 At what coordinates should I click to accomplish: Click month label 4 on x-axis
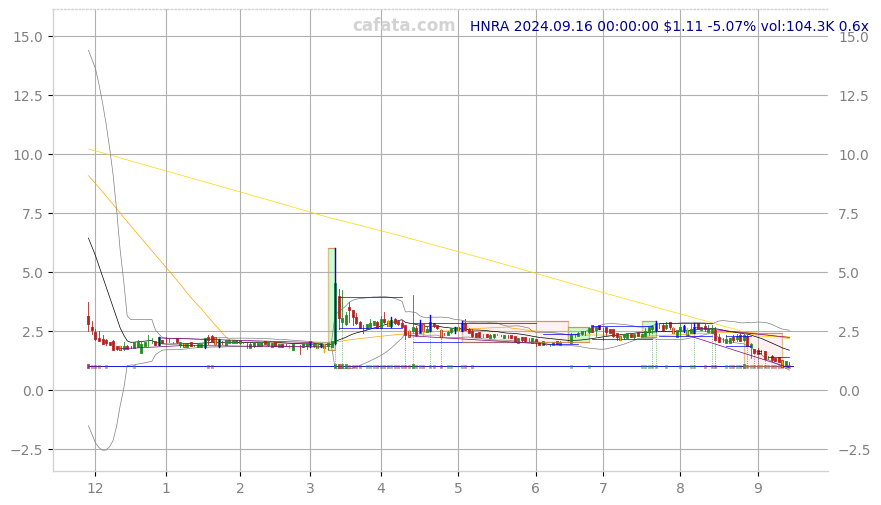[x=382, y=488]
